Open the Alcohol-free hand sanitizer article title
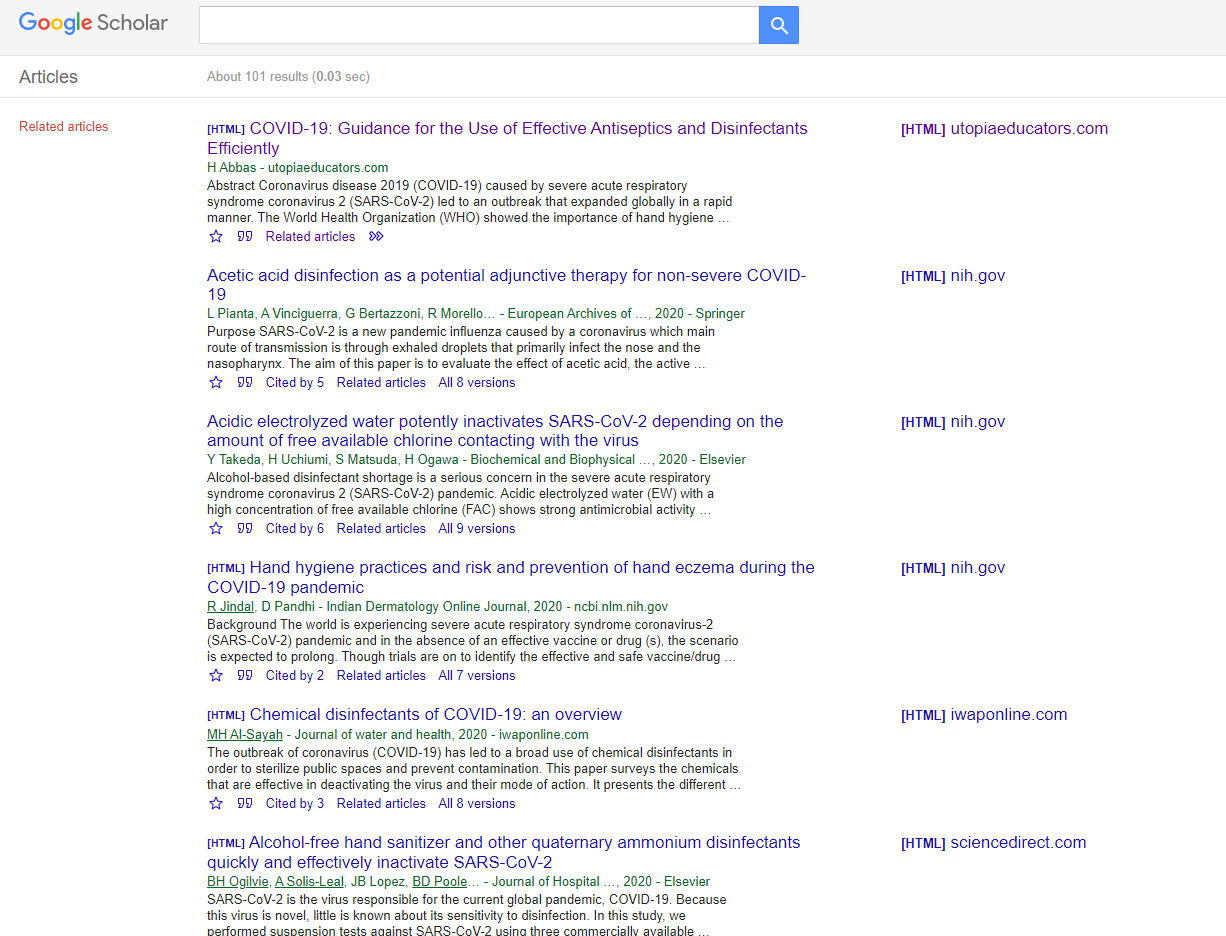The image size is (1226, 936). (503, 852)
